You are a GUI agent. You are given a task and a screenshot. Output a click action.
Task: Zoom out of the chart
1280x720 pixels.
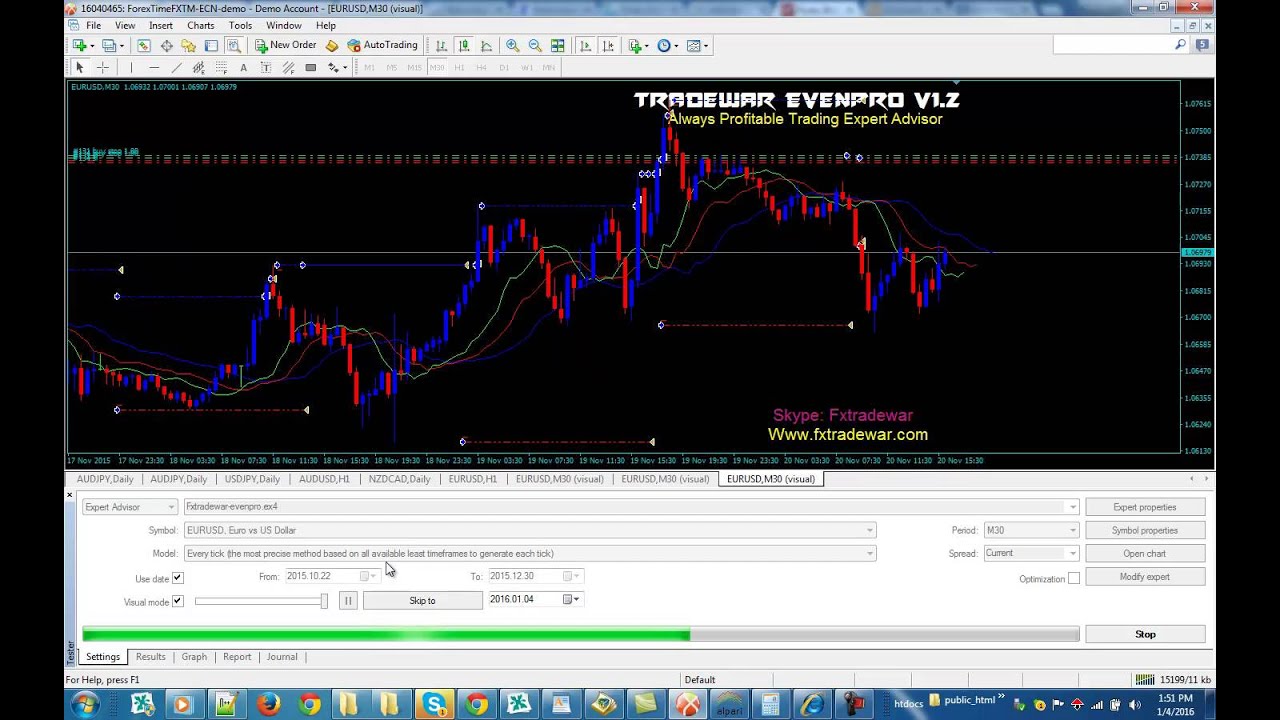click(x=535, y=45)
